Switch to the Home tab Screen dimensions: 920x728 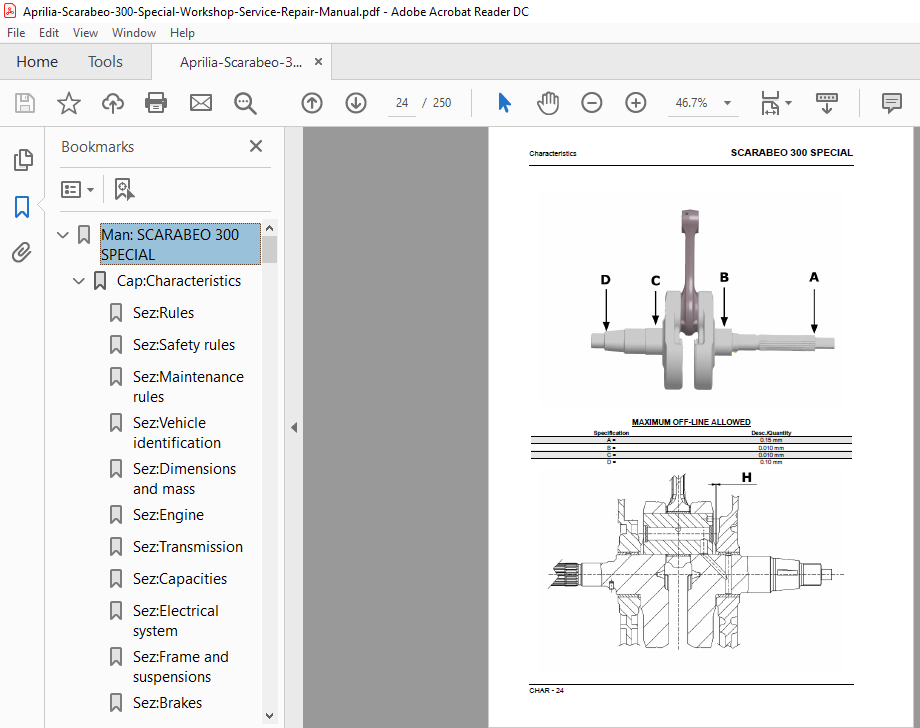[37, 62]
